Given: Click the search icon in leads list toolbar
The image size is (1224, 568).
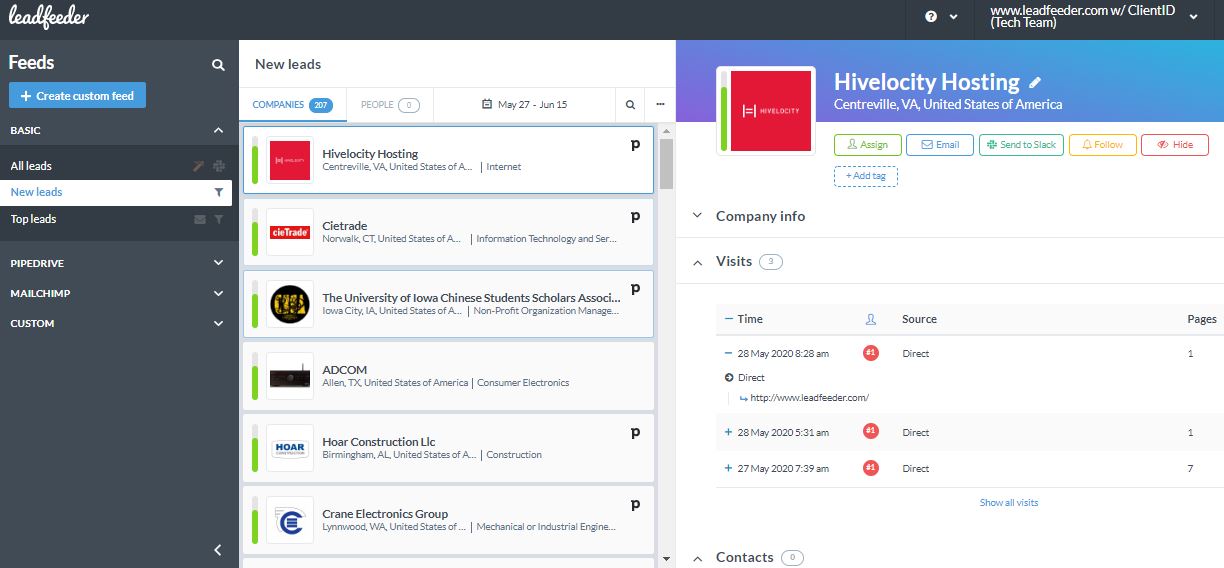Looking at the screenshot, I should [x=630, y=104].
